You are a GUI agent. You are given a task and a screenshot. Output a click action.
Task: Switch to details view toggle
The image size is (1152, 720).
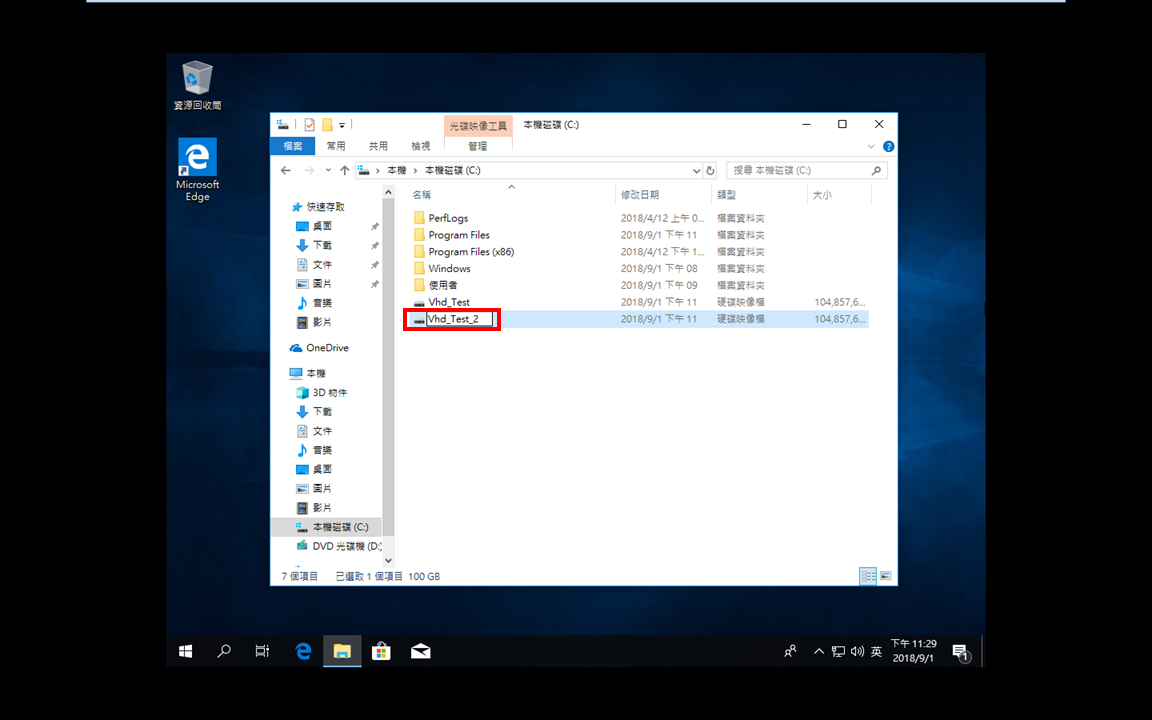(x=868, y=576)
